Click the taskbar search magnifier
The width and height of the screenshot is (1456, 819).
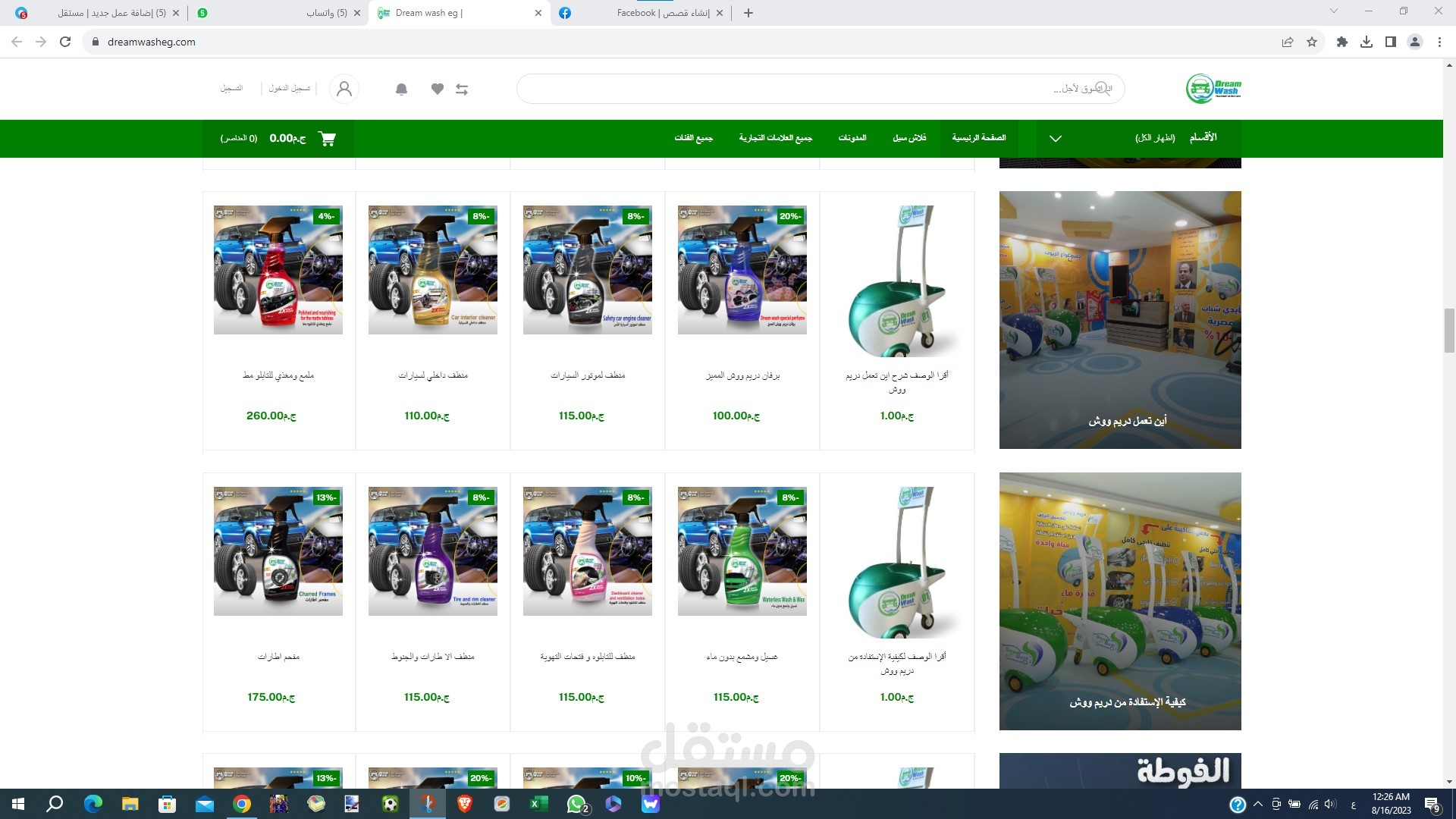(55, 804)
